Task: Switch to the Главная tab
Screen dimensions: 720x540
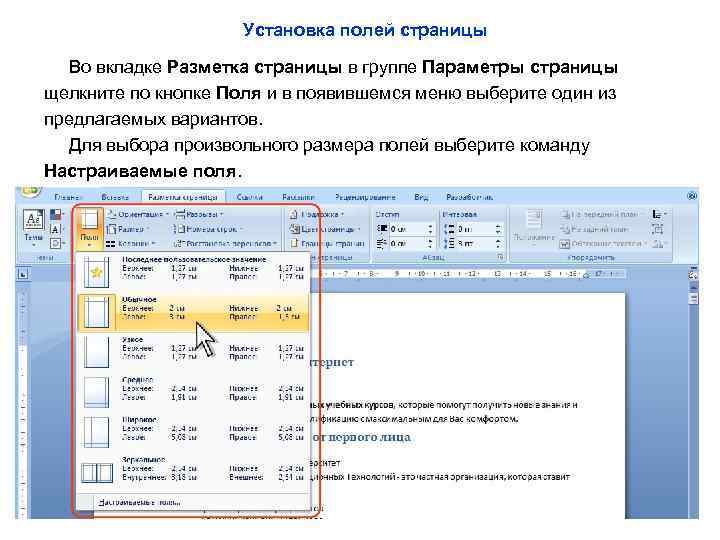Action: (x=67, y=197)
